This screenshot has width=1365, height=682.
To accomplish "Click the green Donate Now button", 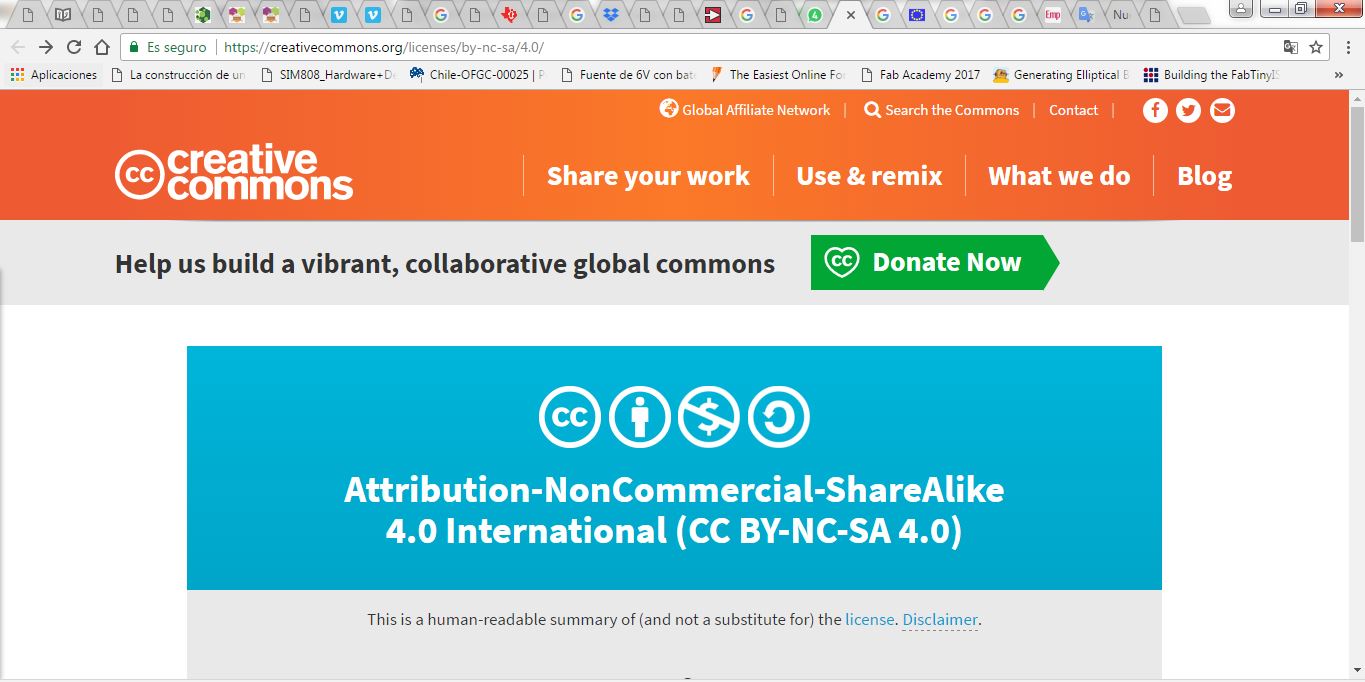I will (935, 262).
